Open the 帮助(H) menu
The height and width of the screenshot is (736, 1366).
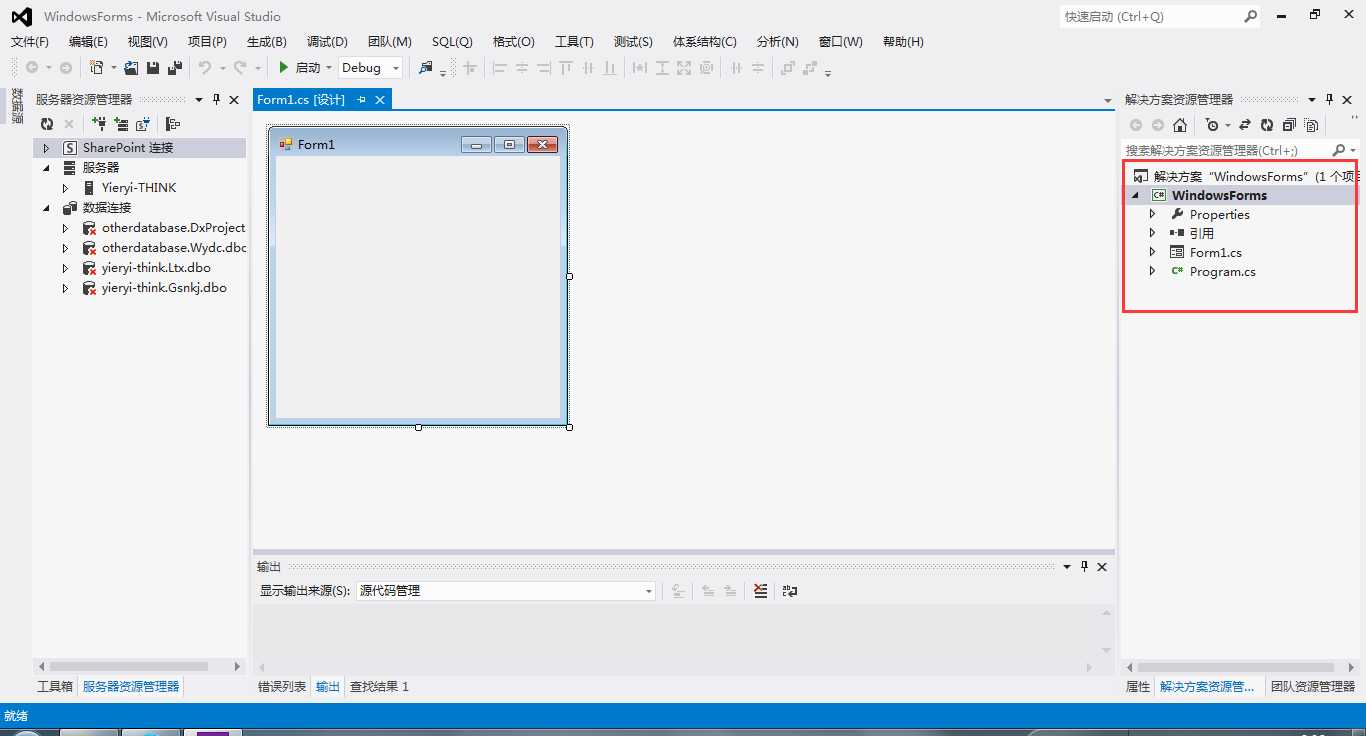click(903, 42)
